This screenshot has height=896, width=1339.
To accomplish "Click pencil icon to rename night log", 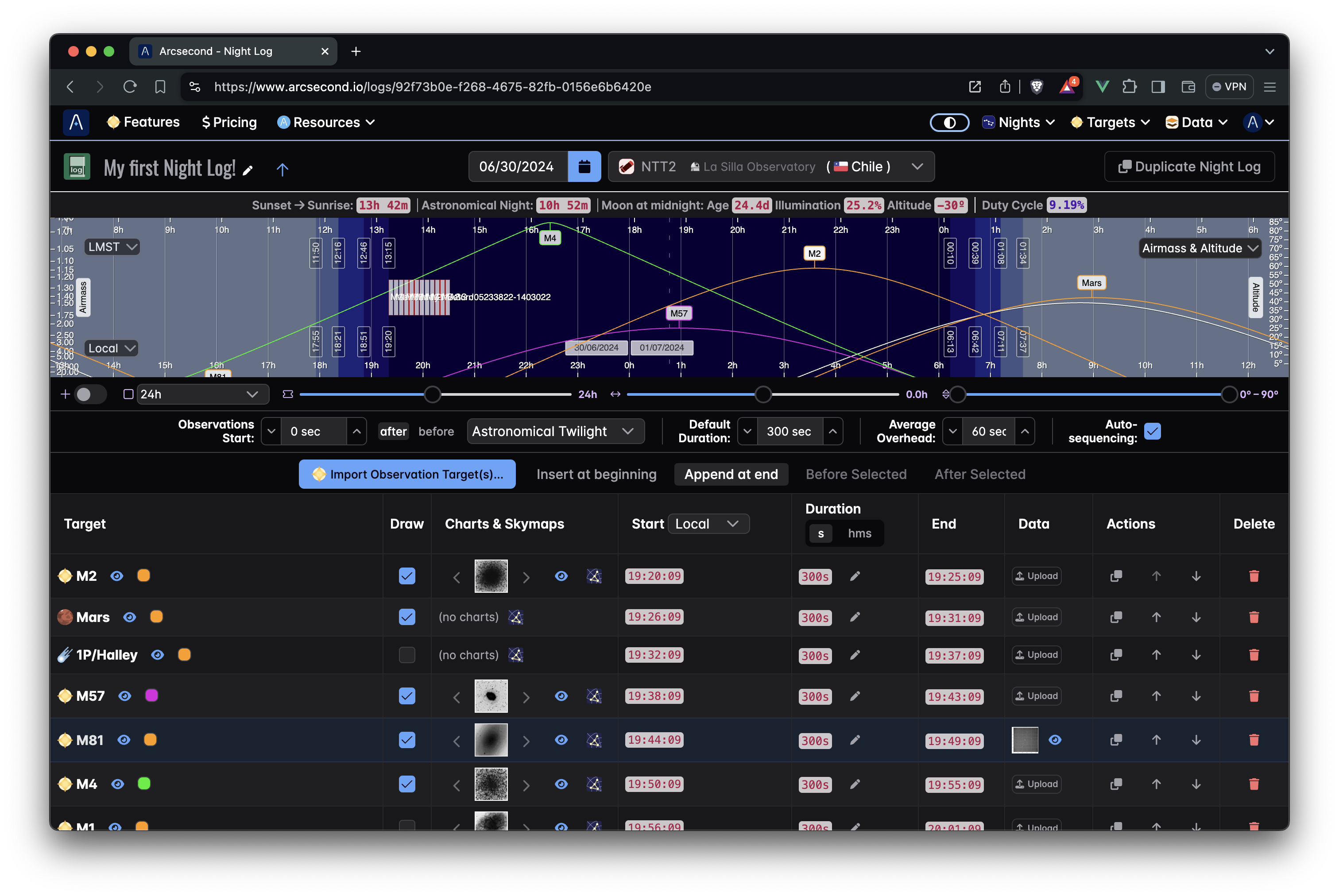I will point(248,170).
